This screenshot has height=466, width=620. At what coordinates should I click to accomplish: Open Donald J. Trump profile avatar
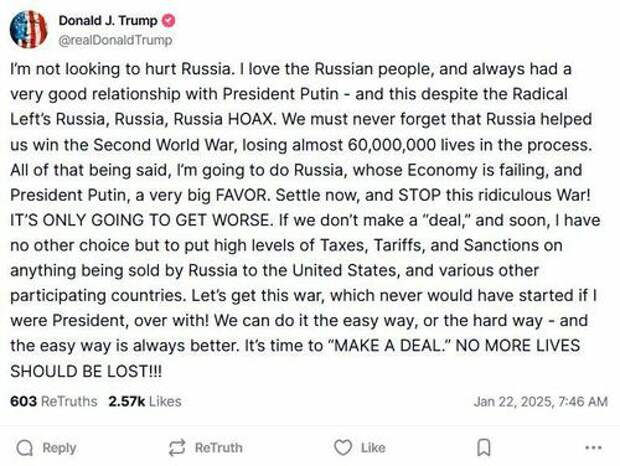pyautogui.click(x=29, y=29)
